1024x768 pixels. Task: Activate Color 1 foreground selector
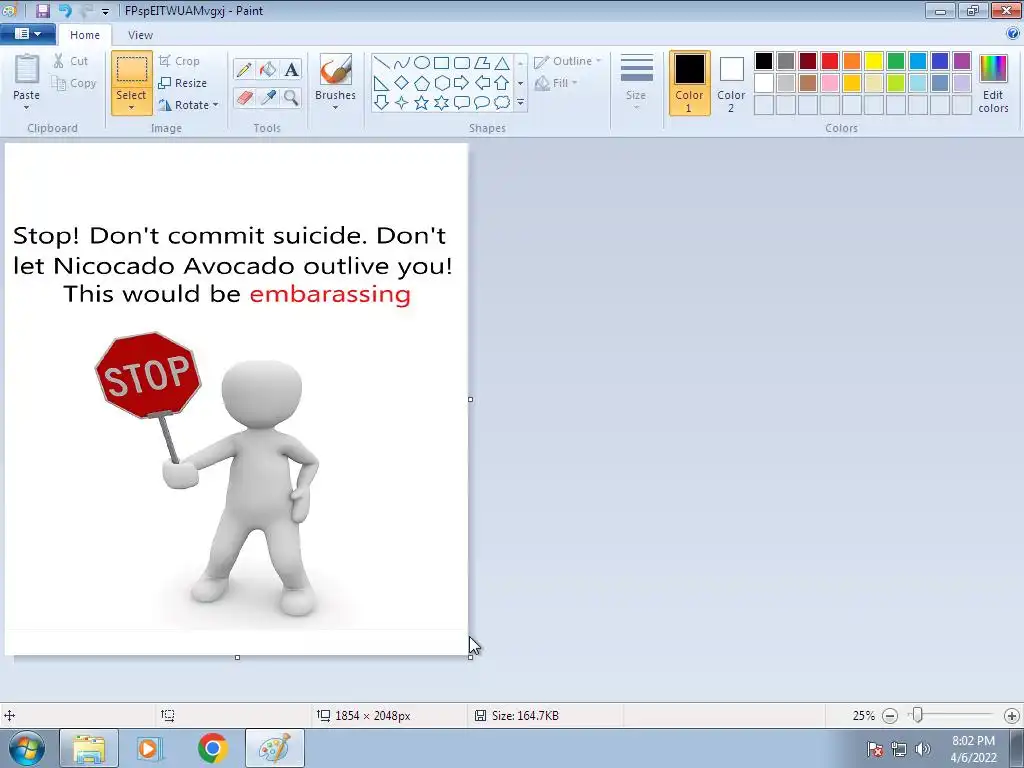(690, 83)
